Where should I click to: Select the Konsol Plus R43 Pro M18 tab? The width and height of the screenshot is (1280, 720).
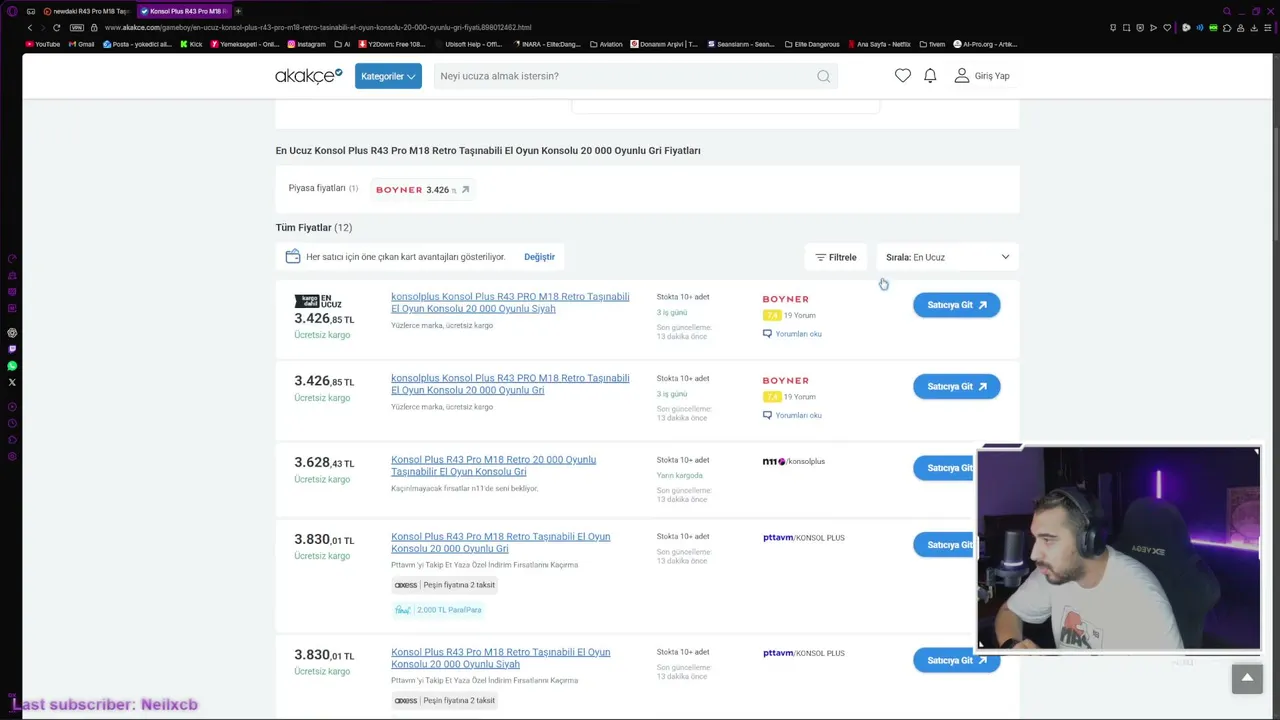pyautogui.click(x=183, y=11)
